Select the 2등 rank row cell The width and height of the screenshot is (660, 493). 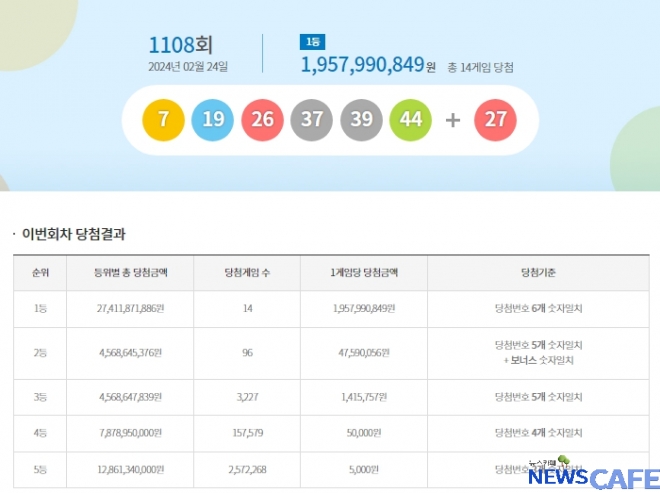pos(39,352)
